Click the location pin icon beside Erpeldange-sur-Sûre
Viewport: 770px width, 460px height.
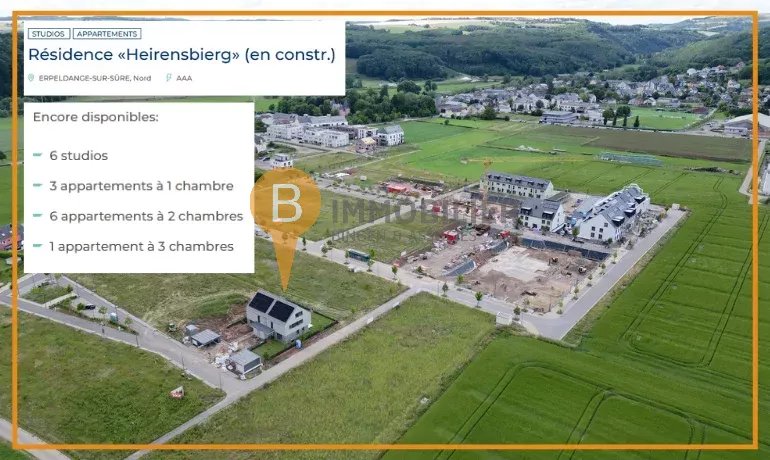coord(31,78)
